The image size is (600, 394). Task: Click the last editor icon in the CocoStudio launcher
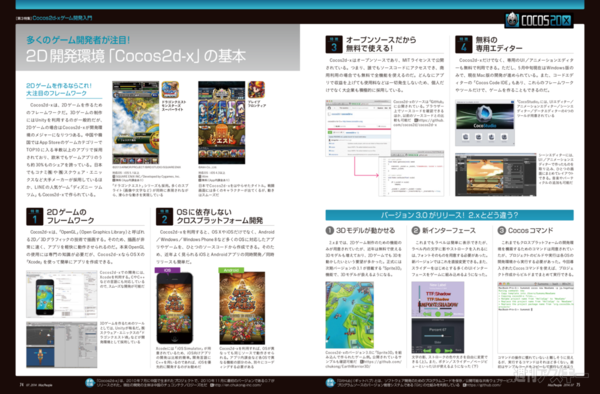[504, 137]
